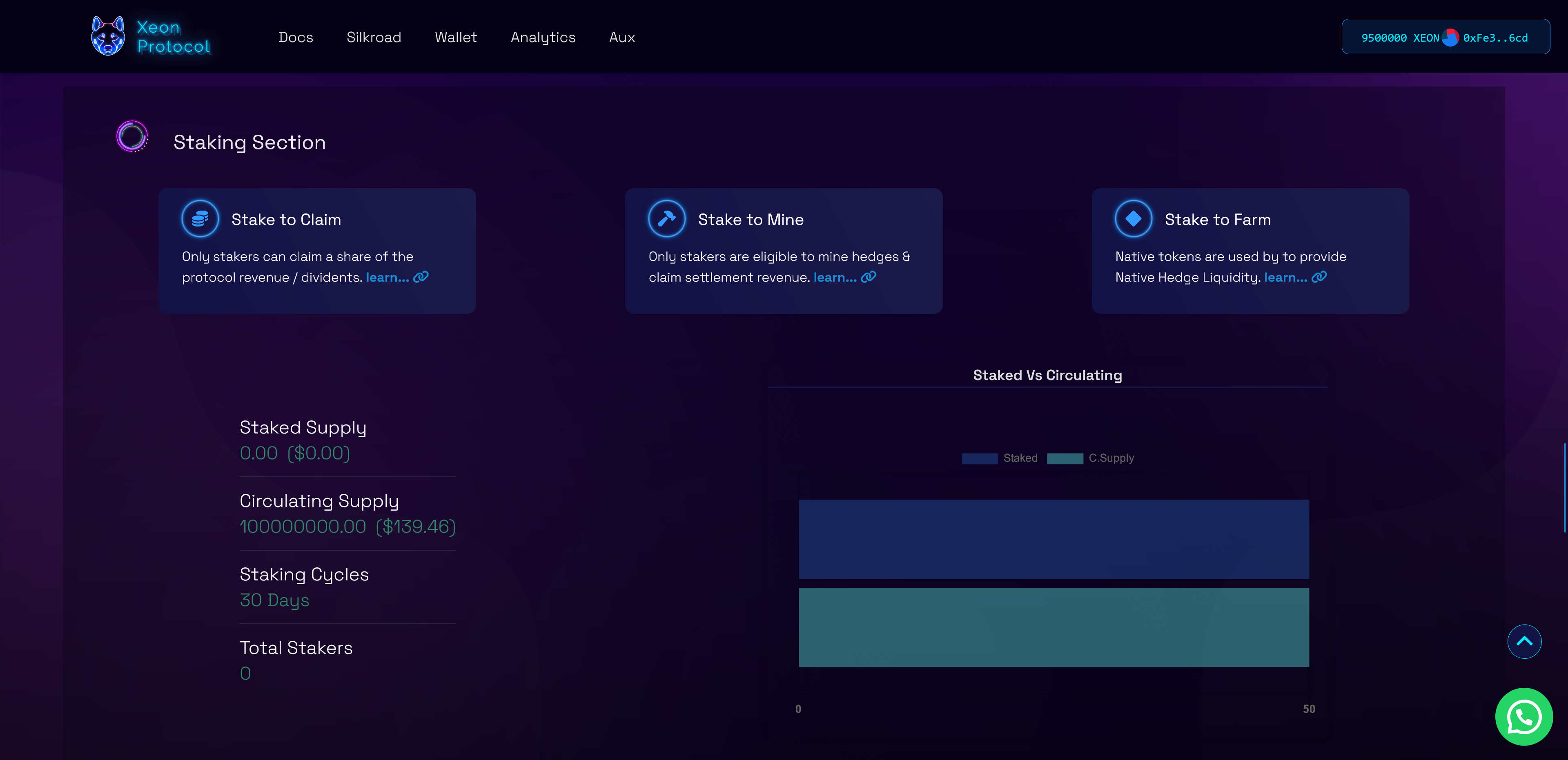Open the Docs menu item
1568x760 pixels.
[296, 38]
